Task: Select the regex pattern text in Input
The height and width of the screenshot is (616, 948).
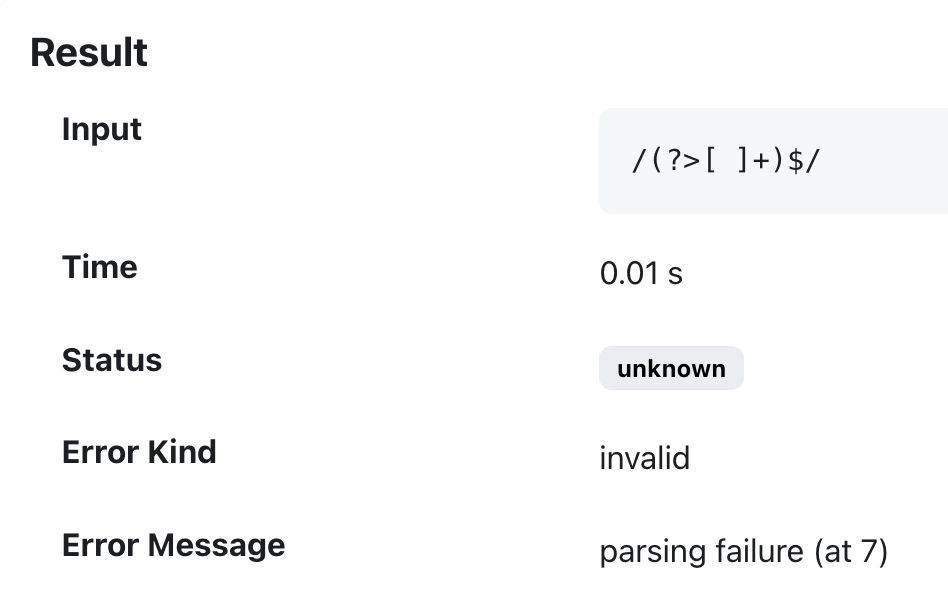Action: [x=725, y=161]
